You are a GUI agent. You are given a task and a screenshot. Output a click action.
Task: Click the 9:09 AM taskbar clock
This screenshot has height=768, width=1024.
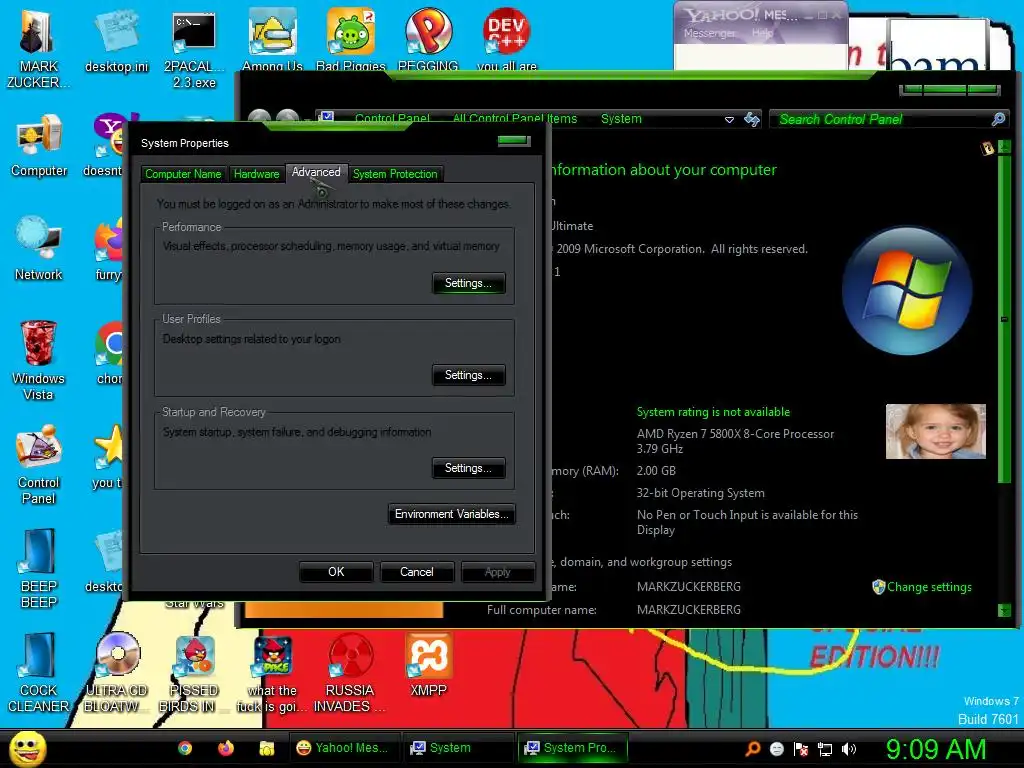pos(935,749)
